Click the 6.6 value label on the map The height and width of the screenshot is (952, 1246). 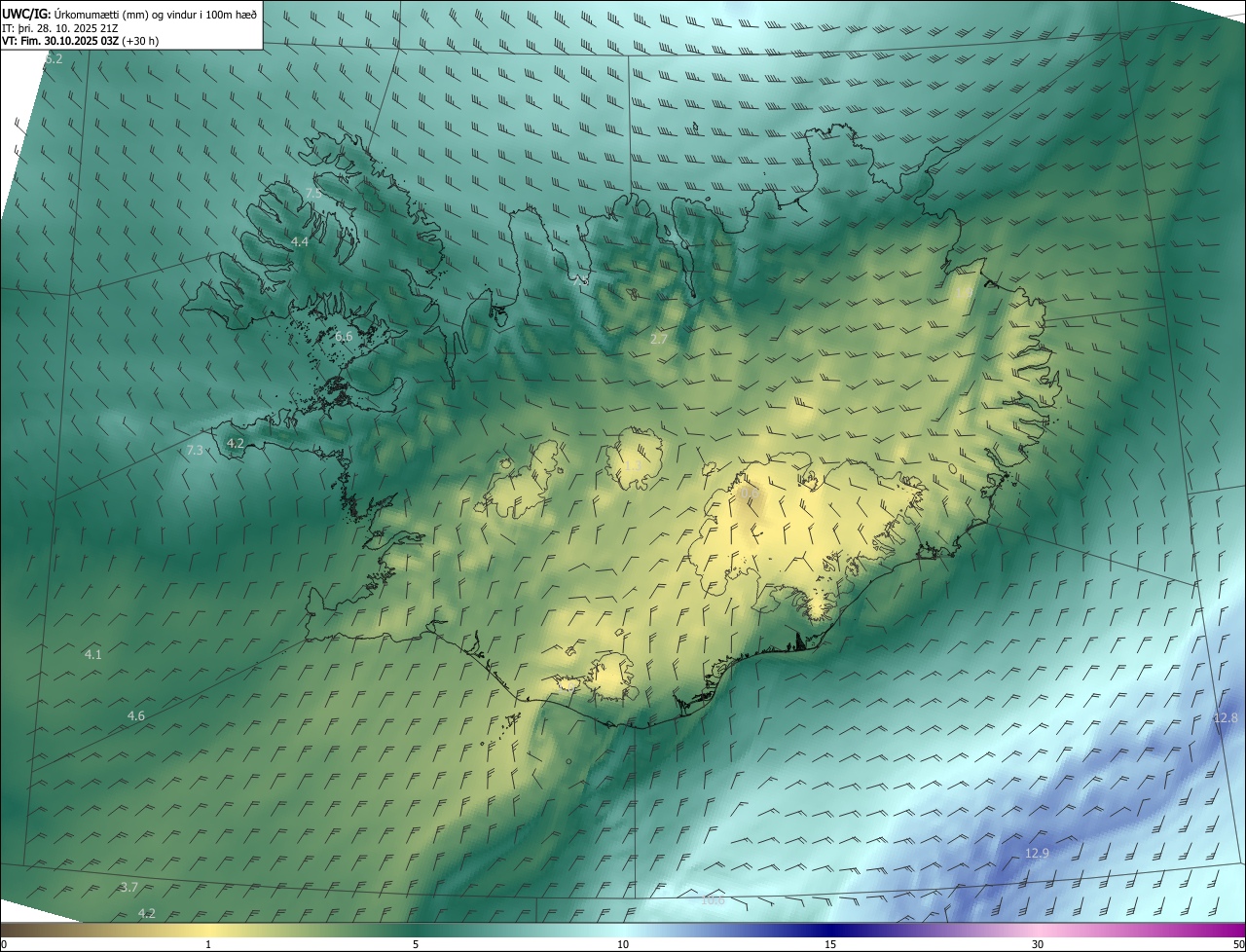click(x=344, y=337)
